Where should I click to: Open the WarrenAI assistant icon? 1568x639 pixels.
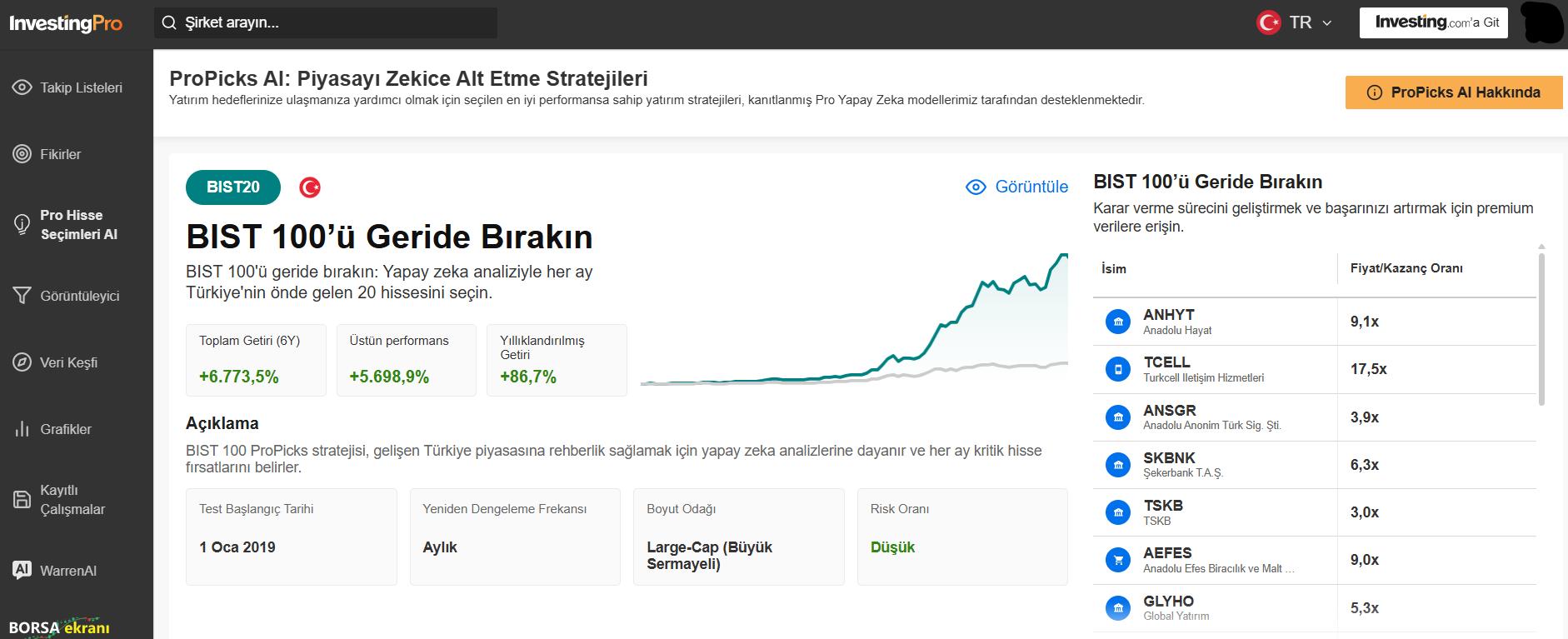(22, 571)
